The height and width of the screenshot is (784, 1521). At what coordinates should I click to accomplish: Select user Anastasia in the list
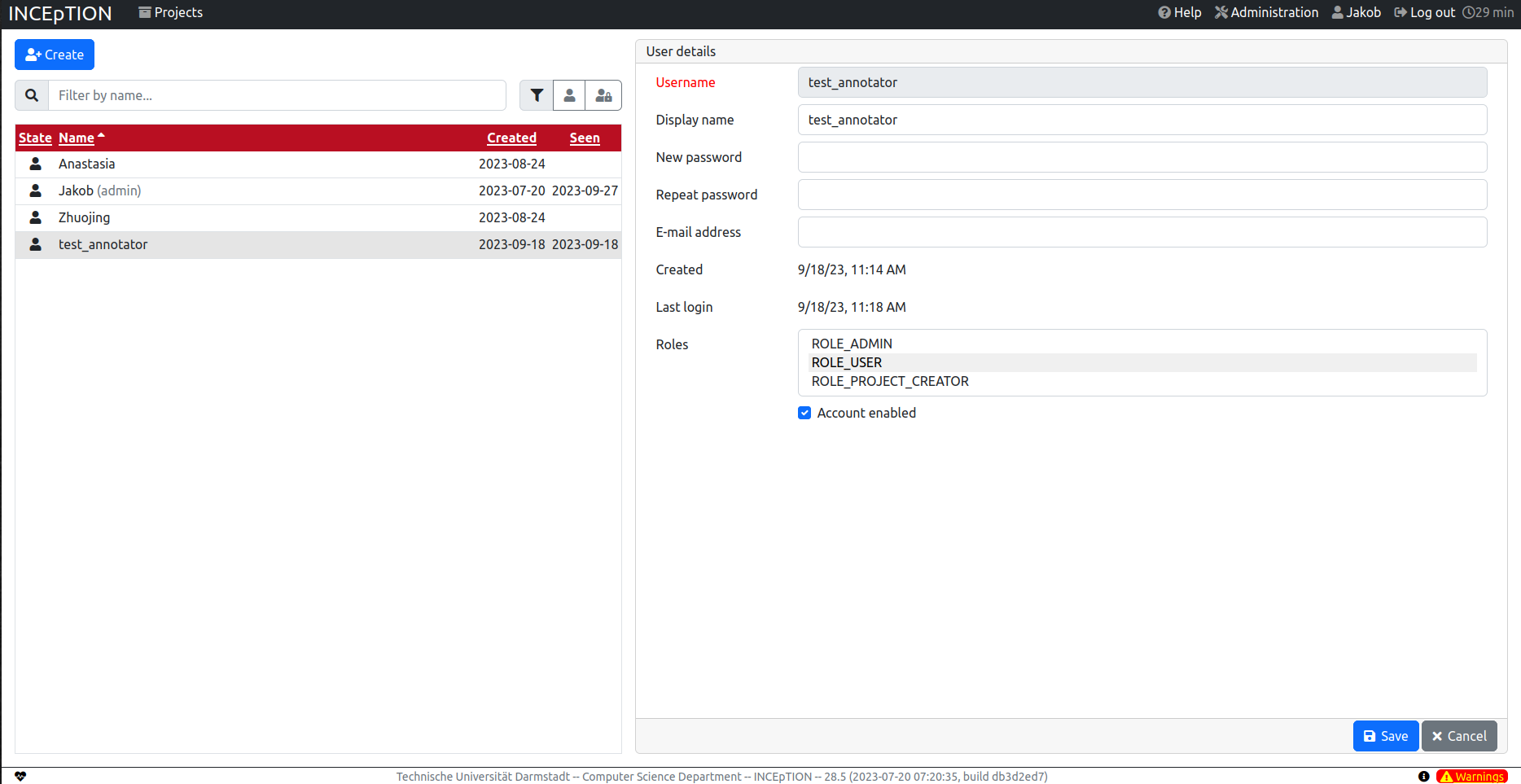pos(318,164)
